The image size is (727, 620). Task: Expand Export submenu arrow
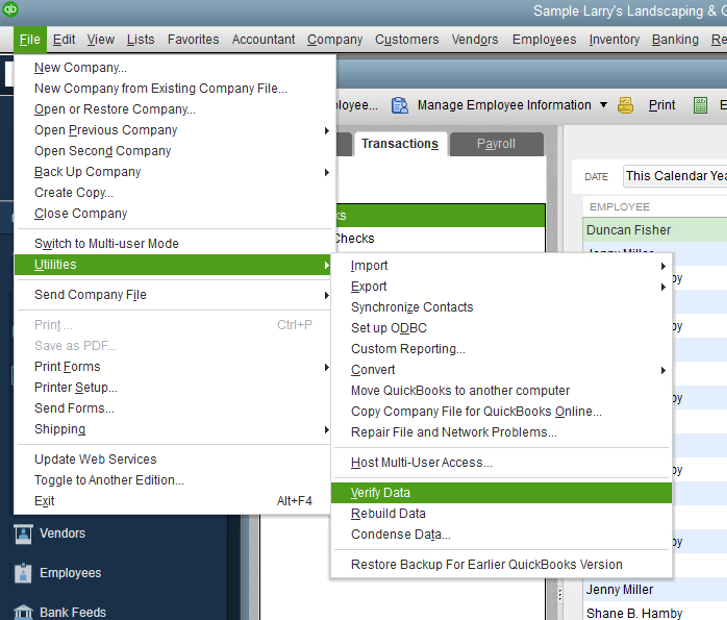pos(663,287)
